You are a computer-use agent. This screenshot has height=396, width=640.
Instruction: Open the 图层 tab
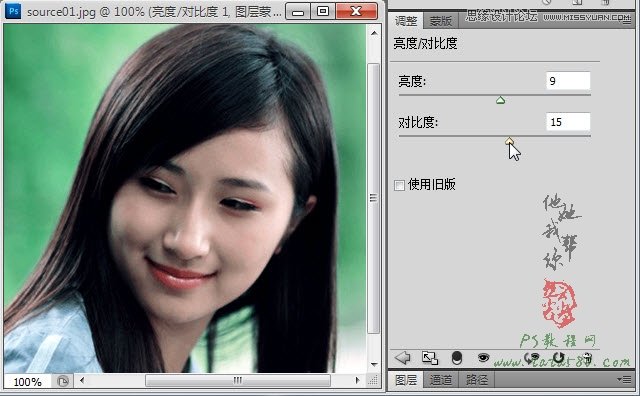coord(406,380)
